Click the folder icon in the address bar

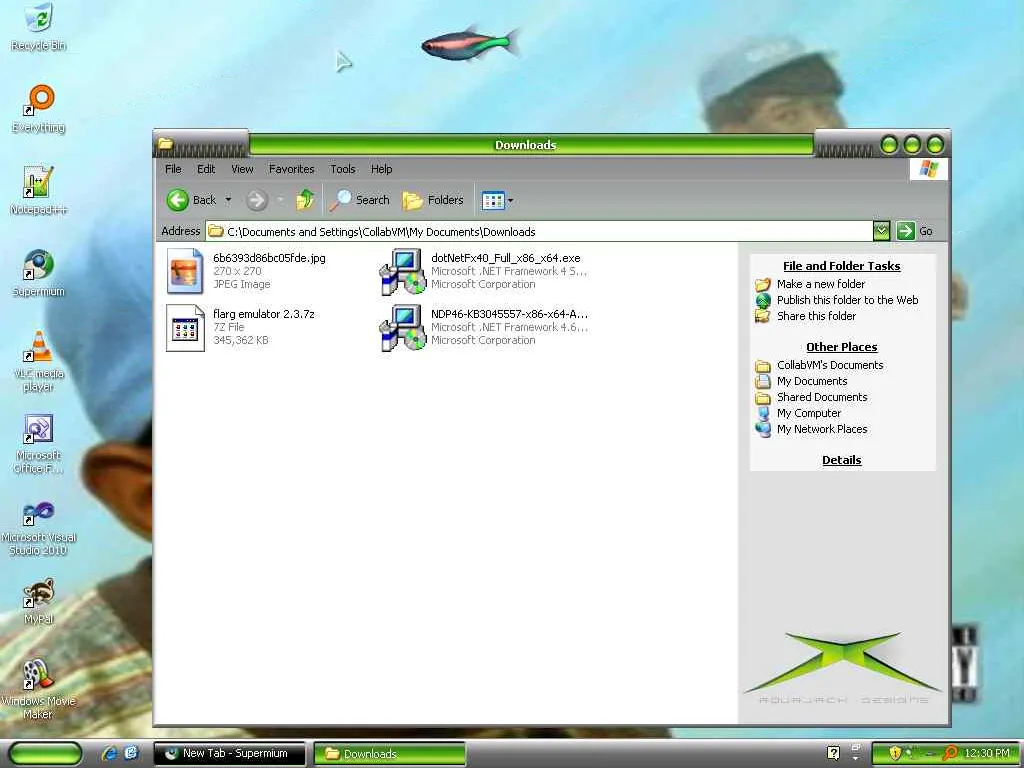[x=216, y=231]
